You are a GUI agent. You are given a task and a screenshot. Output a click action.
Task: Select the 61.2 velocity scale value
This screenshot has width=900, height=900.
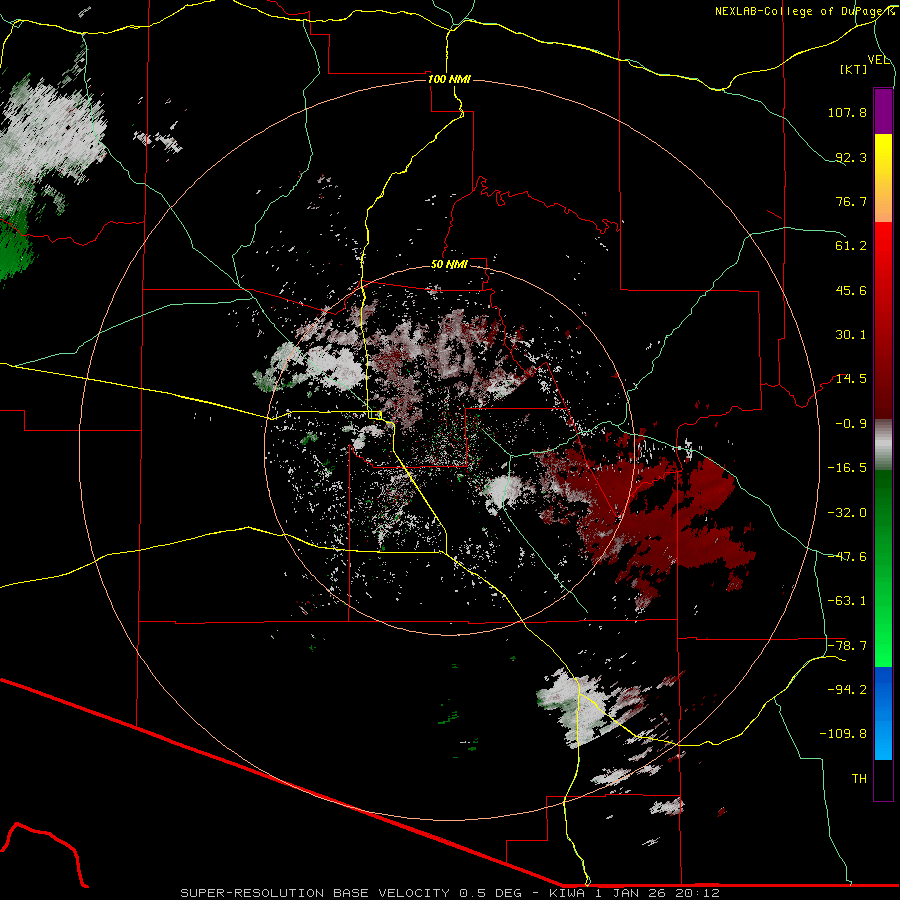click(851, 246)
